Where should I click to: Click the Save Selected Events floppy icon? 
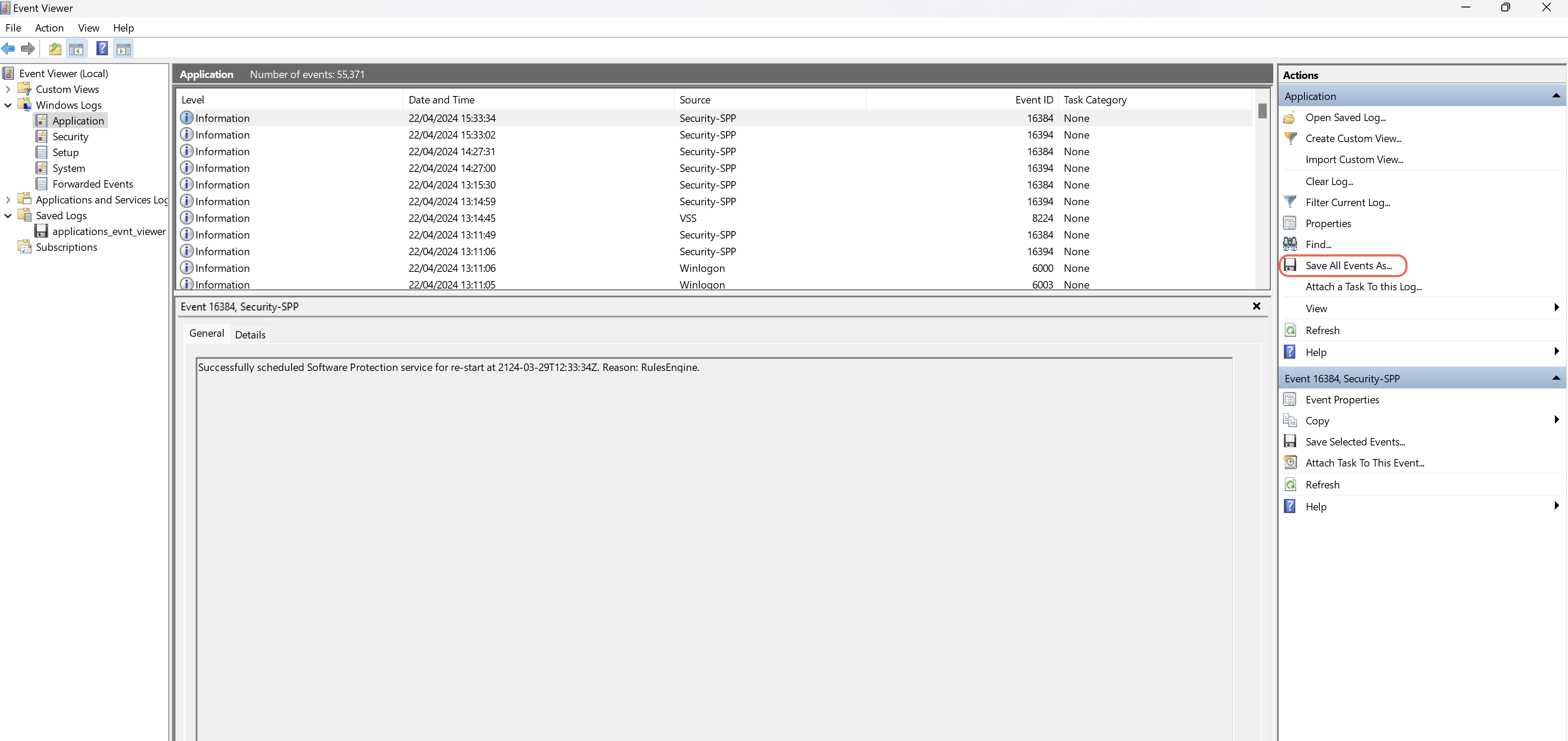(1290, 442)
